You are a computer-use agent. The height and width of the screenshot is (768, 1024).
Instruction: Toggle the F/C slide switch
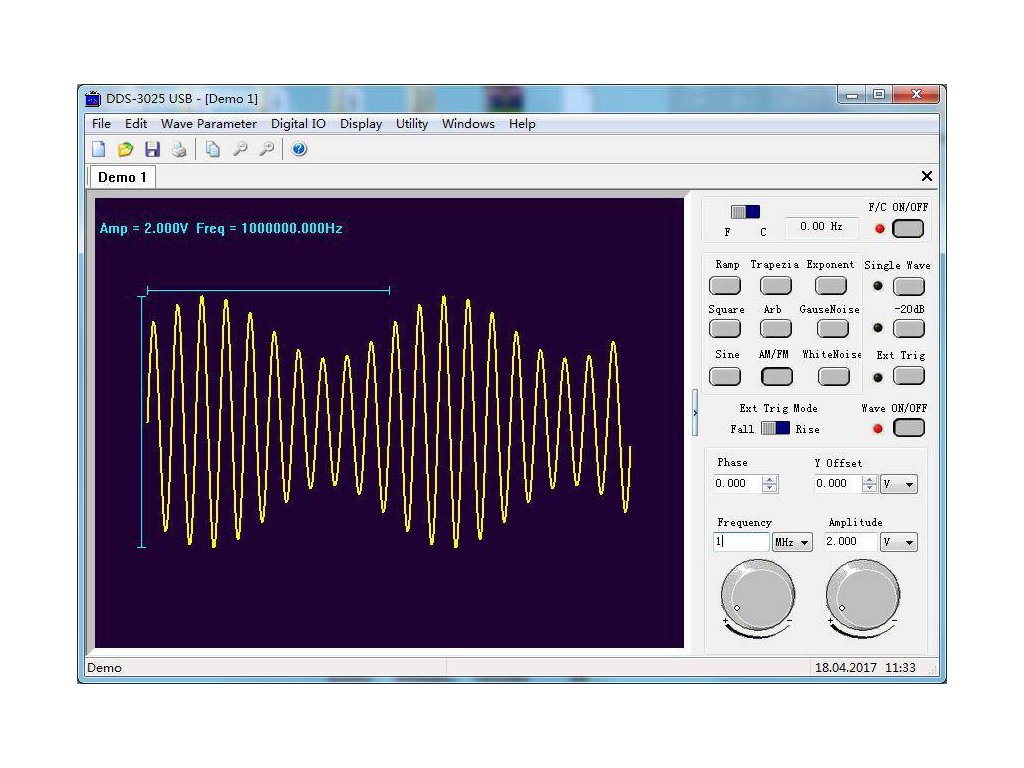pos(745,212)
